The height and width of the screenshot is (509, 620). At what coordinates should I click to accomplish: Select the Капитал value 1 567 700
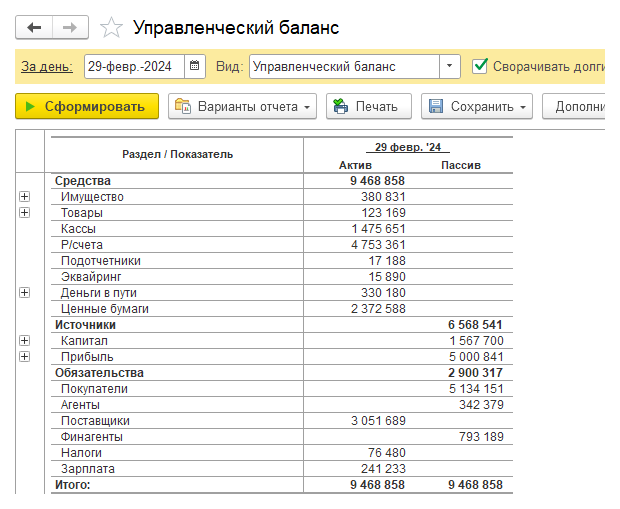pyautogui.click(x=476, y=341)
